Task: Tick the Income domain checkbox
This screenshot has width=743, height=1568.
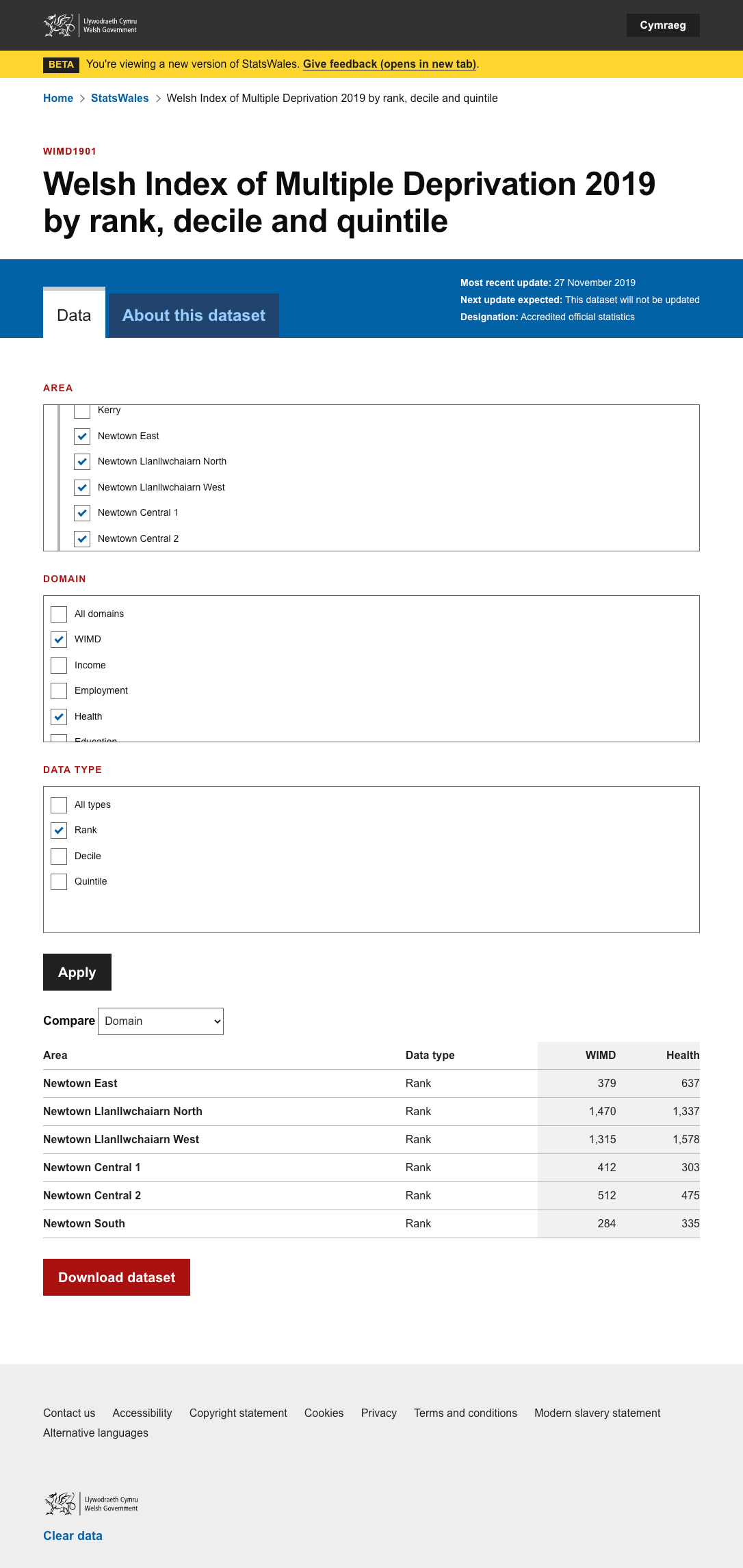Action: pos(59,666)
